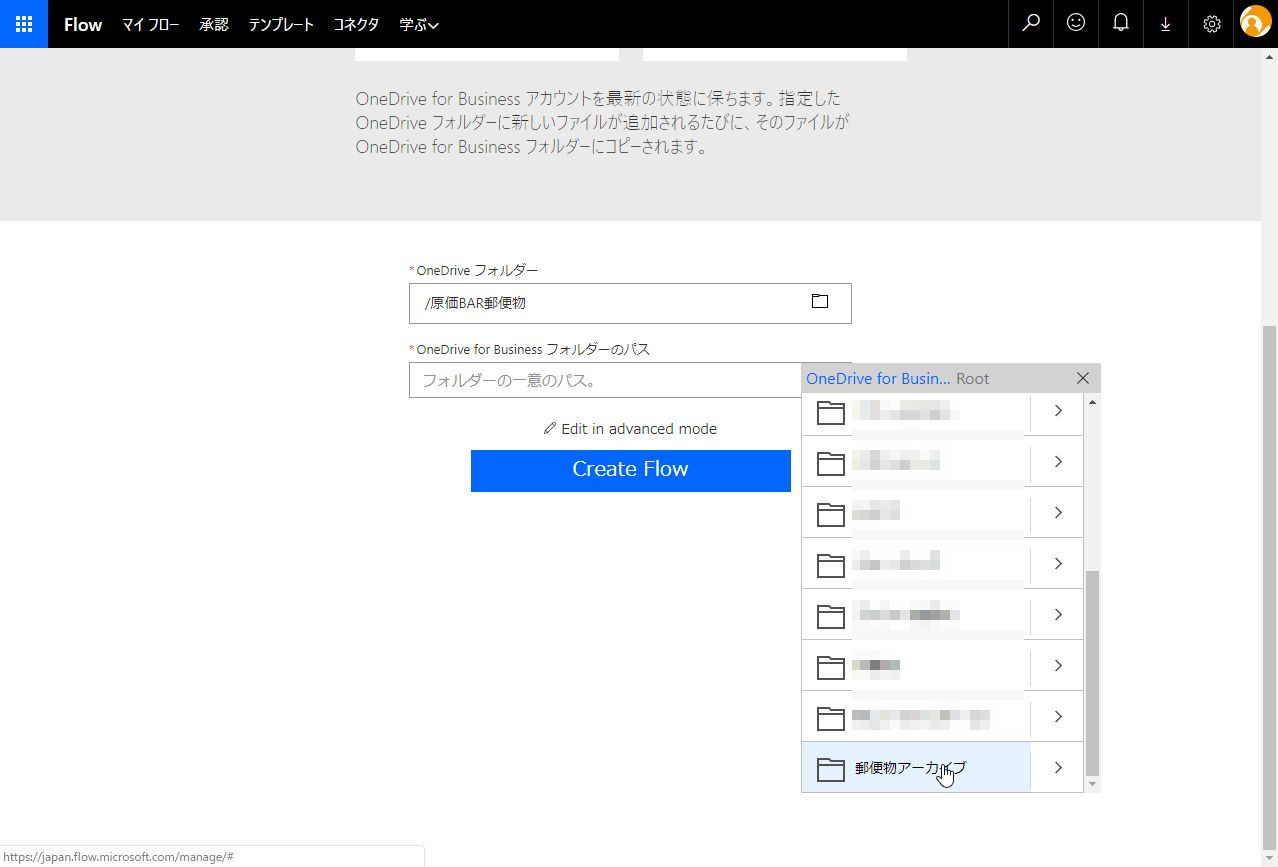Open the app launcher waffle icon
The image size is (1278, 867).
24,24
